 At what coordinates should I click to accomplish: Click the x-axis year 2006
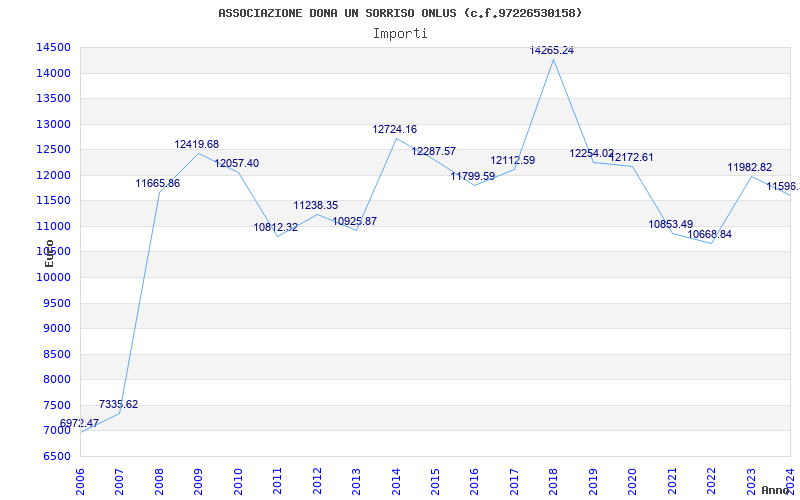click(x=80, y=482)
